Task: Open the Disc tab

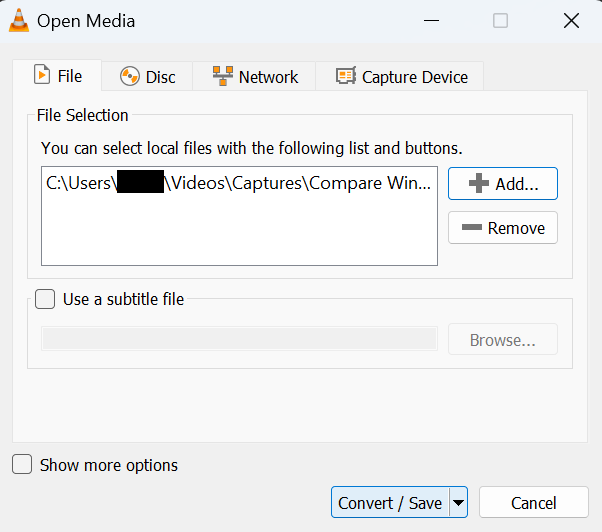Action: (147, 77)
